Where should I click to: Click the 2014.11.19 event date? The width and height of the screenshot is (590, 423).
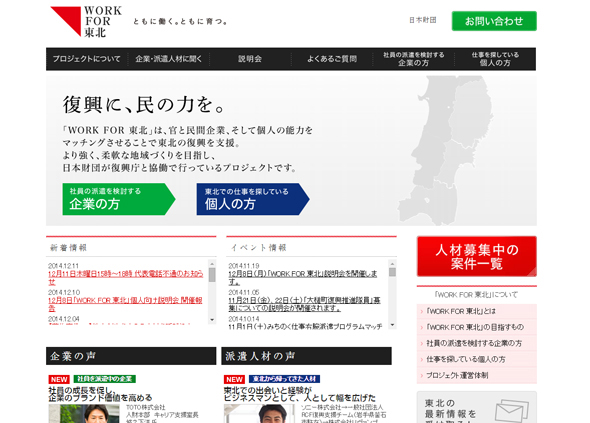243,266
